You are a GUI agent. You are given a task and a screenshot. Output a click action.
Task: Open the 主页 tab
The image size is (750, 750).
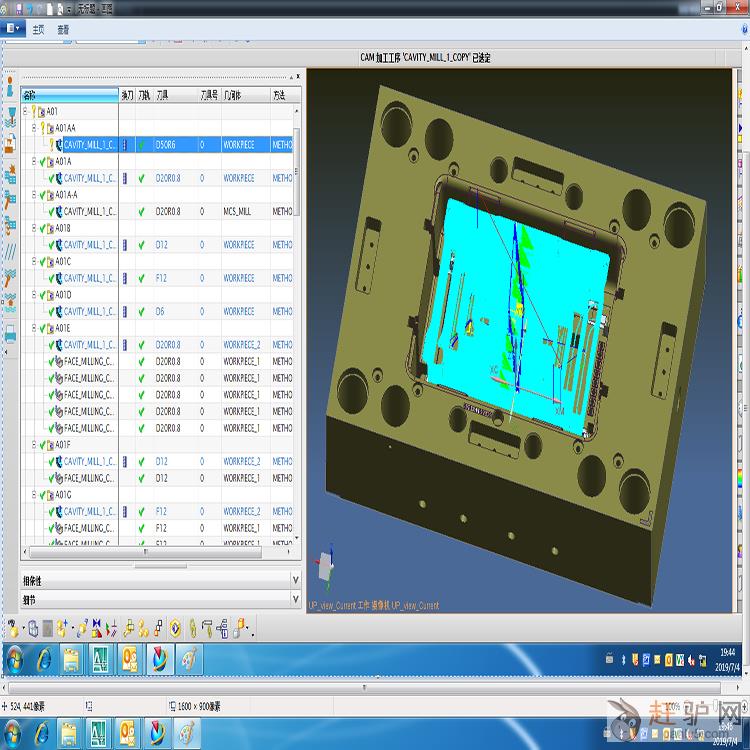[39, 29]
